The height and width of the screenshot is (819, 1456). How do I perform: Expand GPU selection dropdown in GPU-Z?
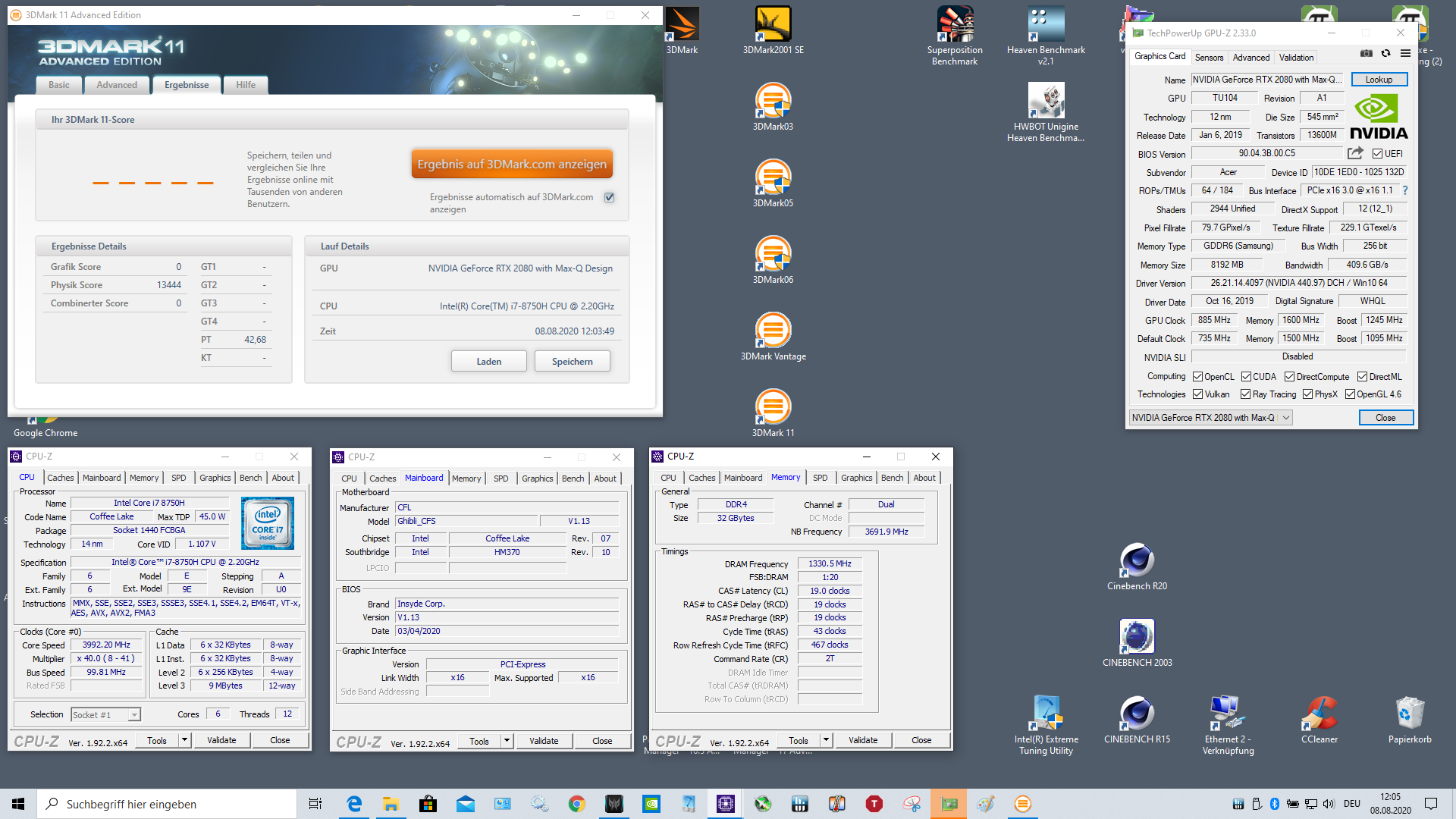(1210, 418)
